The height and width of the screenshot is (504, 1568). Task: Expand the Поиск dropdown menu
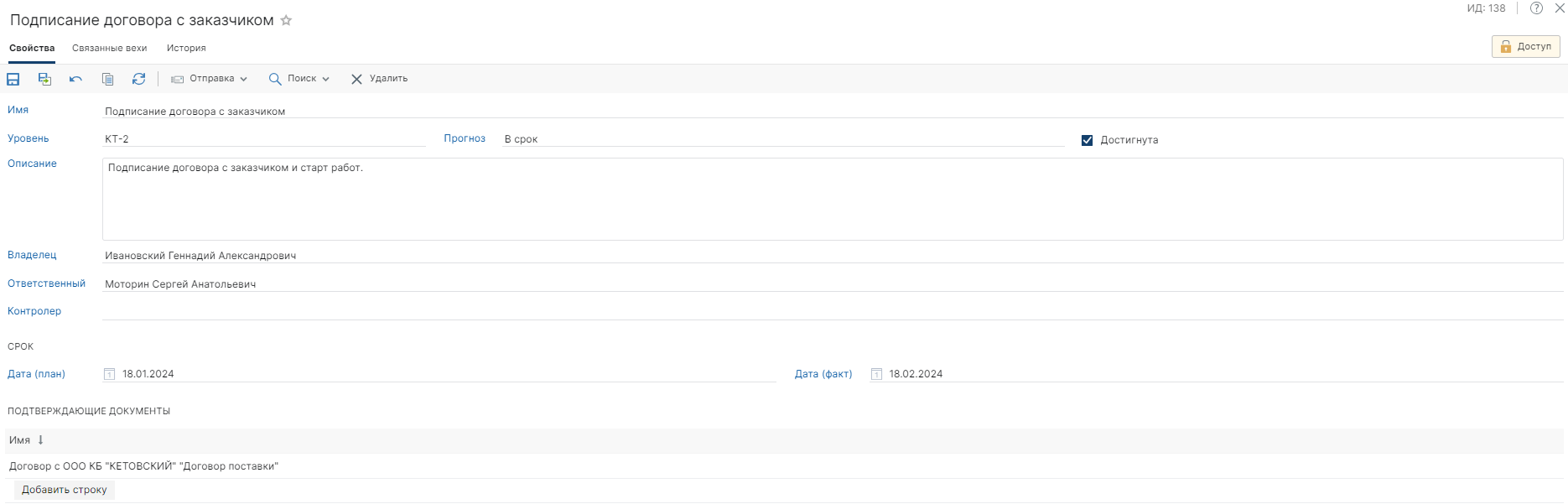299,79
